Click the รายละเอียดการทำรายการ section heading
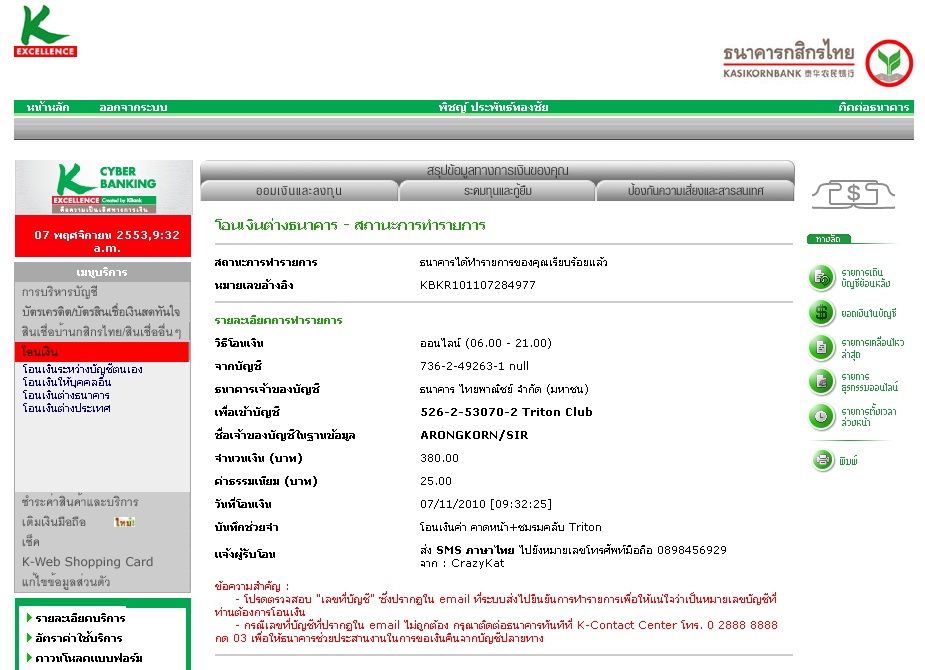 click(x=278, y=320)
